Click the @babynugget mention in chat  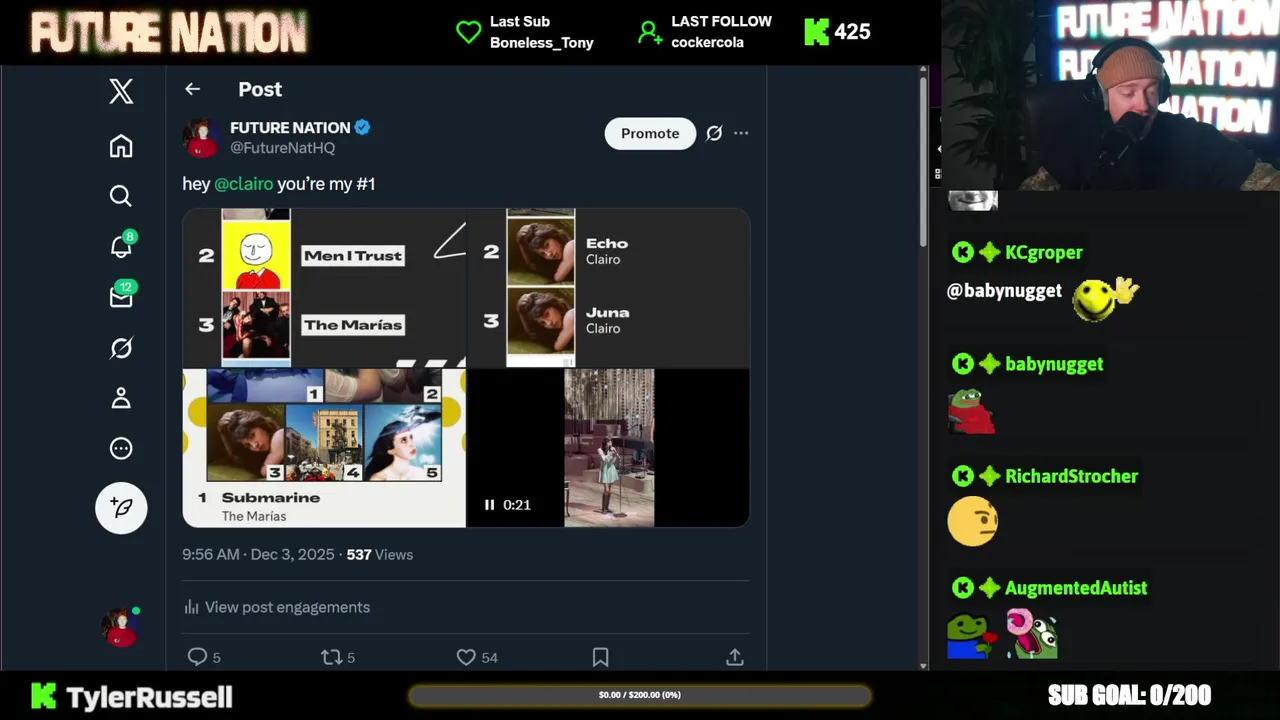1004,291
